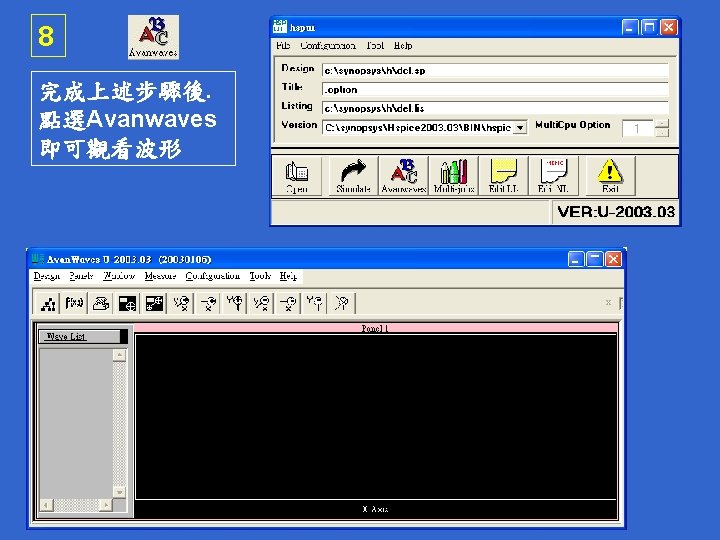Click the Design file path field
This screenshot has height=540, width=720.
pyautogui.click(x=495, y=70)
